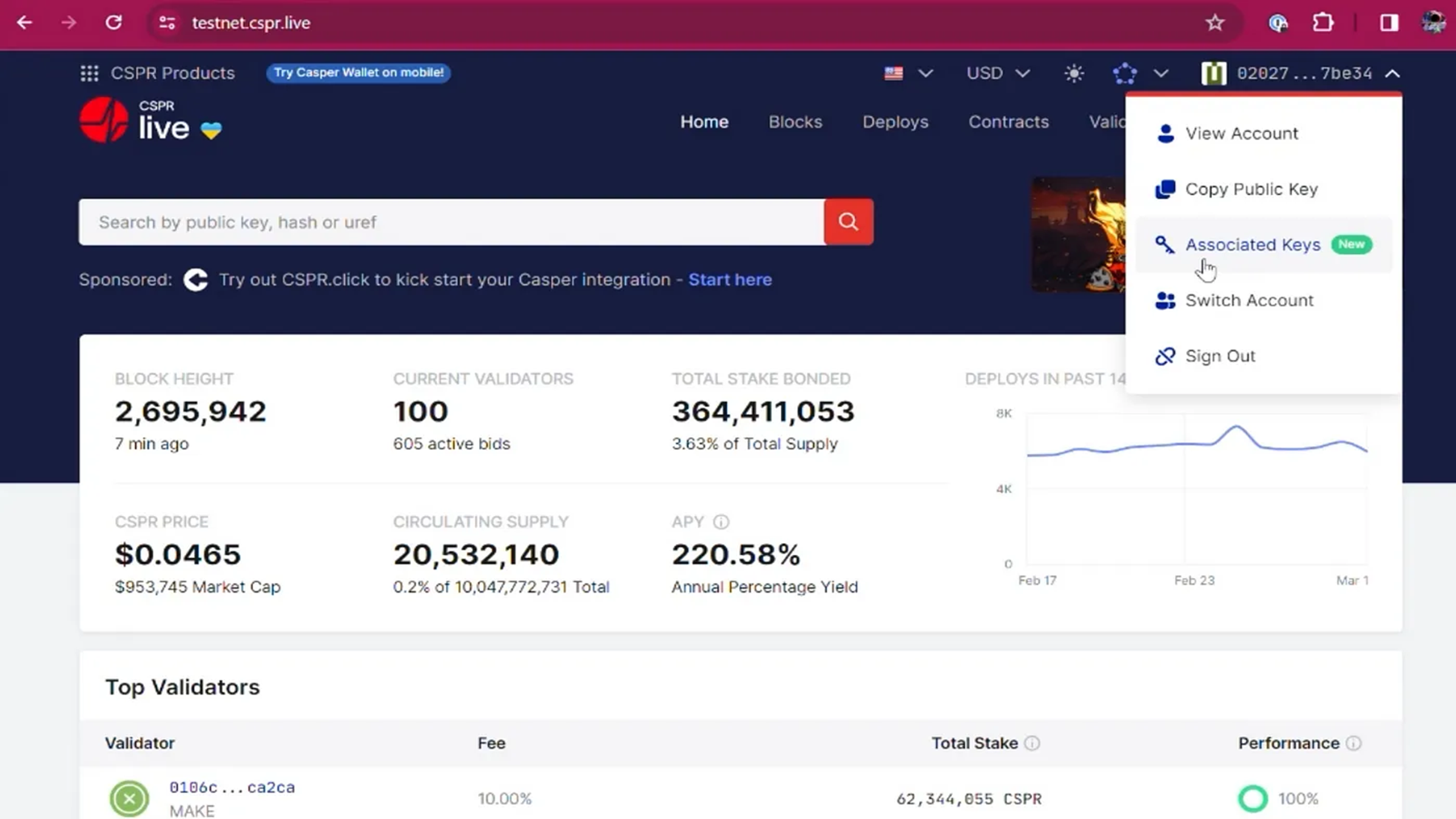Click the APY info icon
The image size is (1456, 819).
point(721,522)
